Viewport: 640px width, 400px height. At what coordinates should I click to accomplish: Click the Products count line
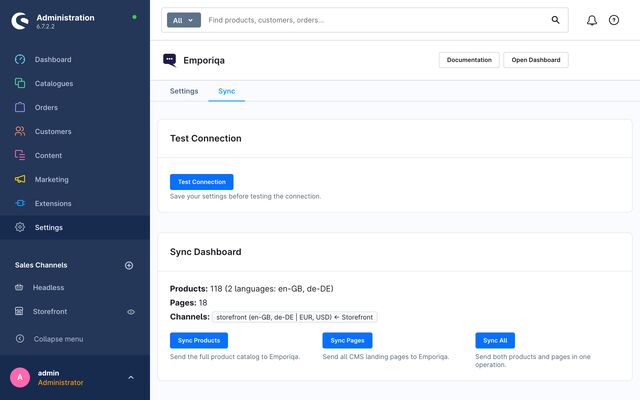(x=252, y=289)
